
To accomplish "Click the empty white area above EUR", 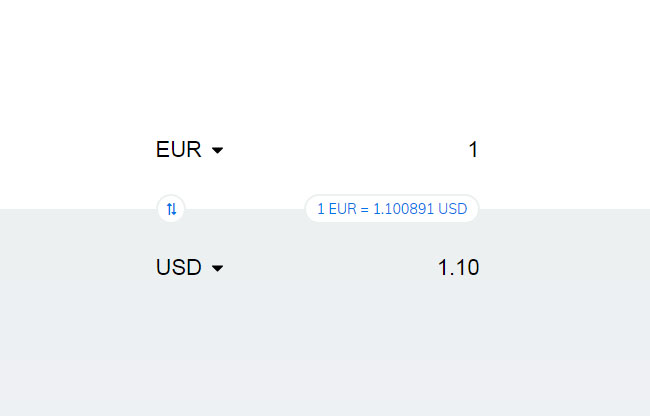I will pyautogui.click(x=325, y=60).
